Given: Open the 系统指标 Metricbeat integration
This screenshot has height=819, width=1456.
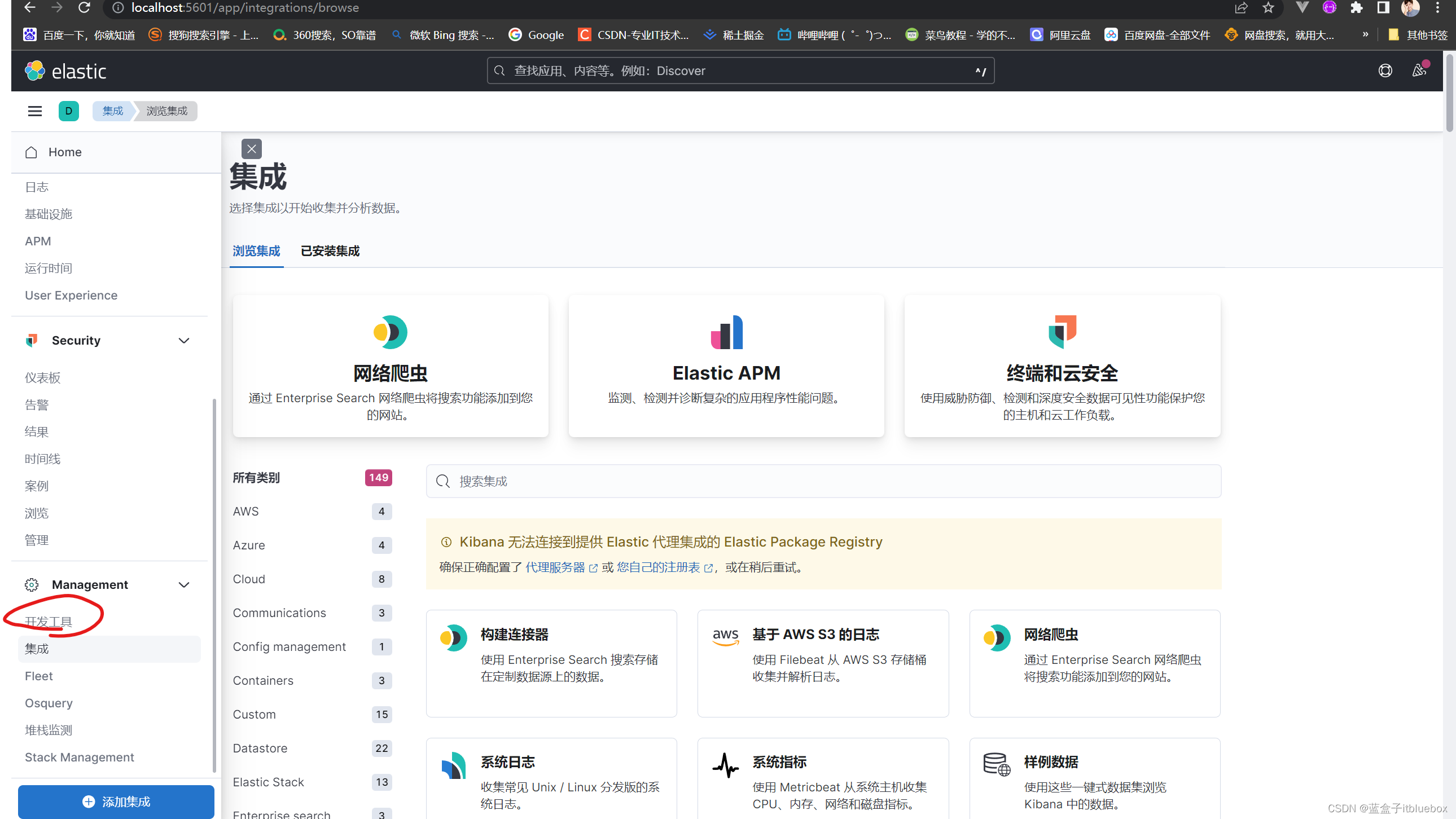Looking at the screenshot, I should 822,780.
